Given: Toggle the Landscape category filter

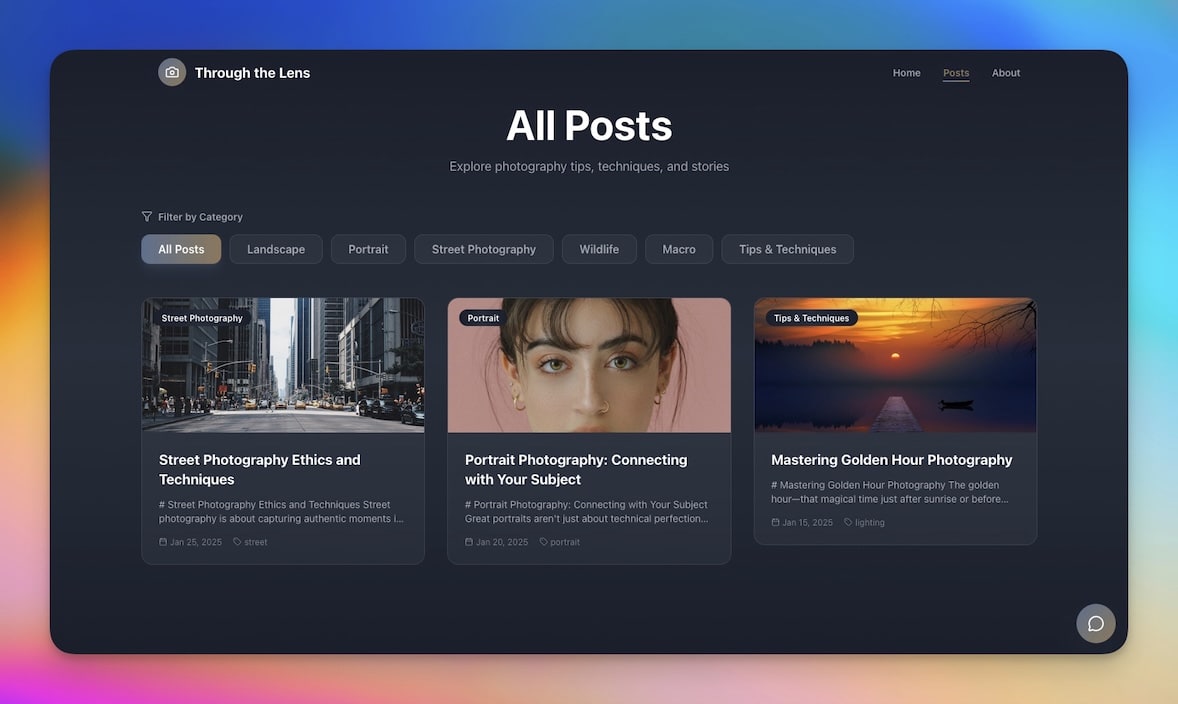Looking at the screenshot, I should [x=275, y=248].
